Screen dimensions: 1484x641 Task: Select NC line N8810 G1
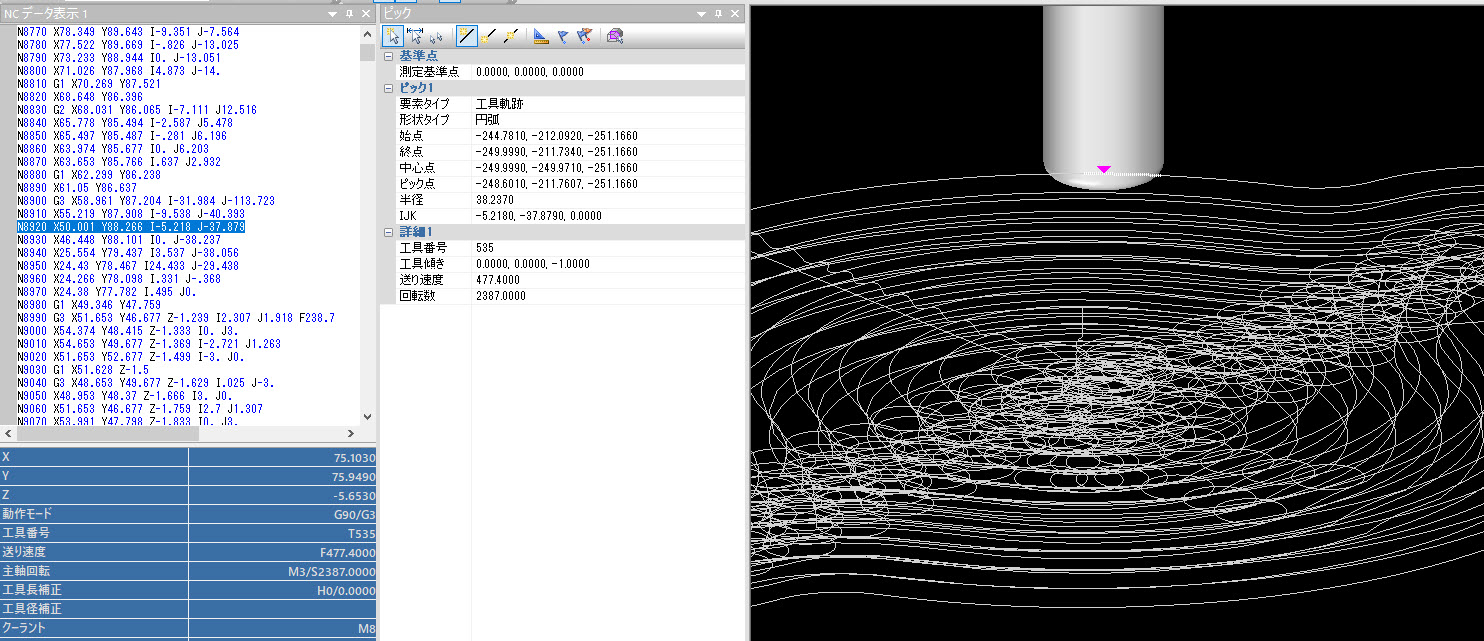90,84
